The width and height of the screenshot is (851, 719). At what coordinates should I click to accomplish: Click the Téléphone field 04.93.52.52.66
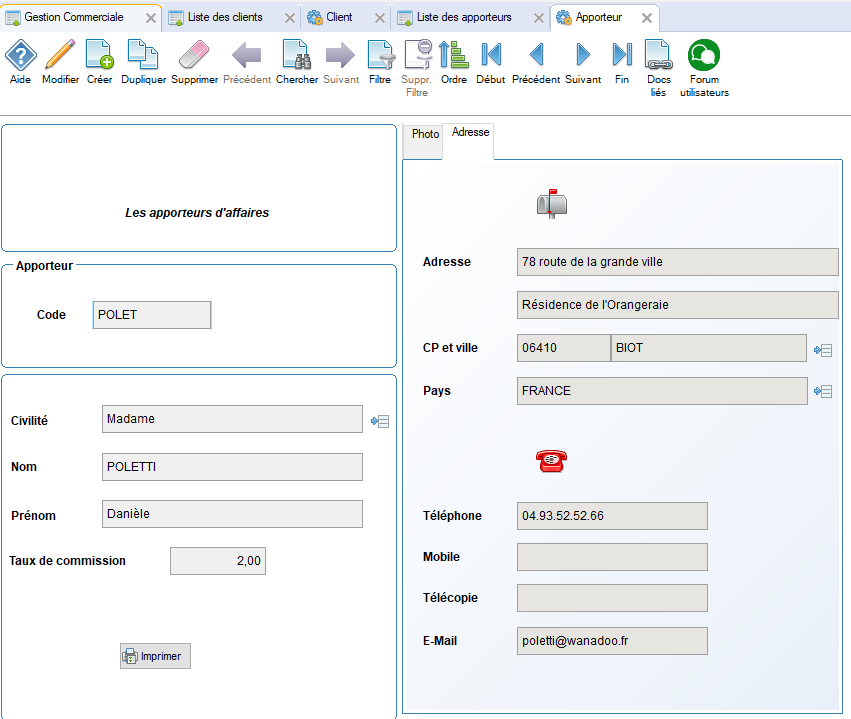(x=612, y=516)
